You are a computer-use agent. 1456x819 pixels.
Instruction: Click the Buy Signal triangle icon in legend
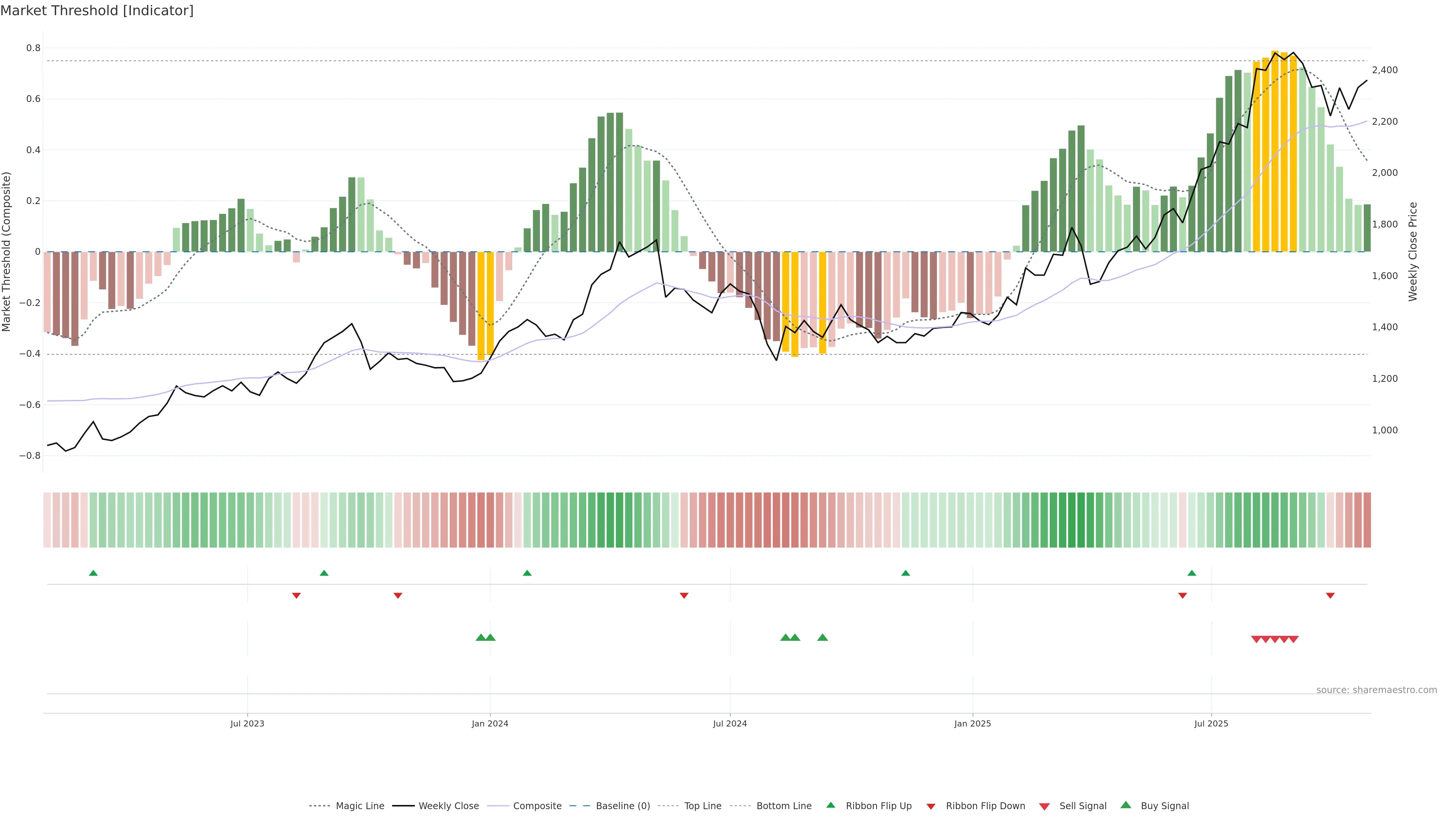[x=1126, y=805]
